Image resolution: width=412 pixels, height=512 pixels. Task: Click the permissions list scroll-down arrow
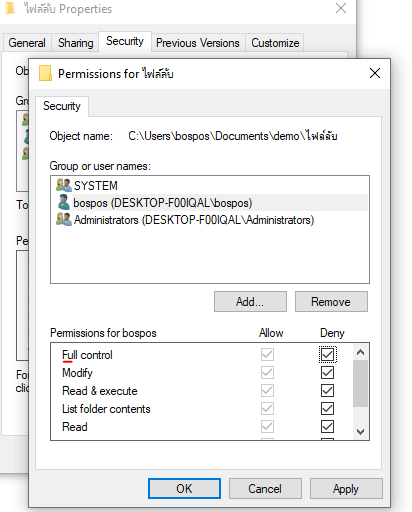coord(360,432)
